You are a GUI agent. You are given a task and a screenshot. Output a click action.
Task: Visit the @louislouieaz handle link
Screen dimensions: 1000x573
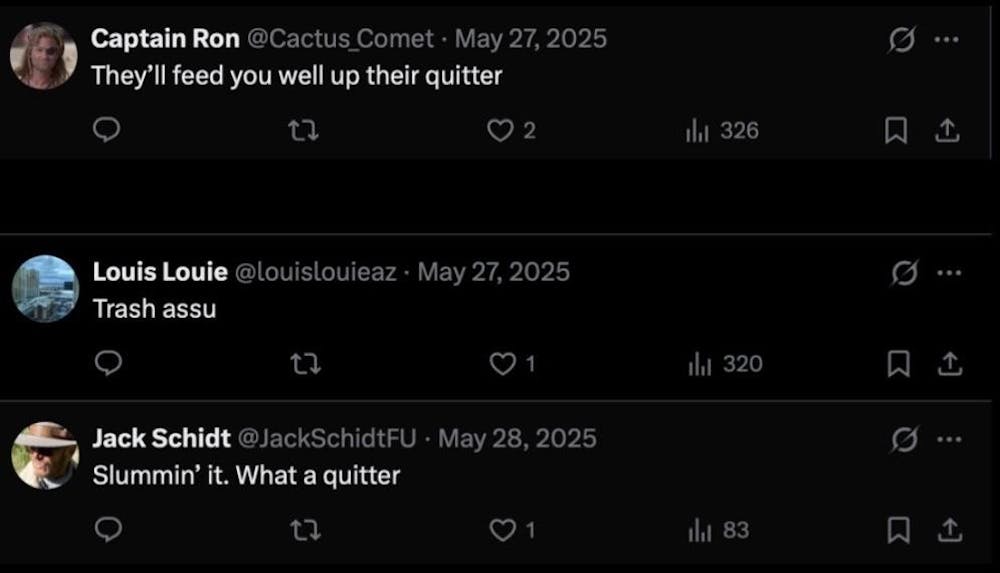coord(315,272)
